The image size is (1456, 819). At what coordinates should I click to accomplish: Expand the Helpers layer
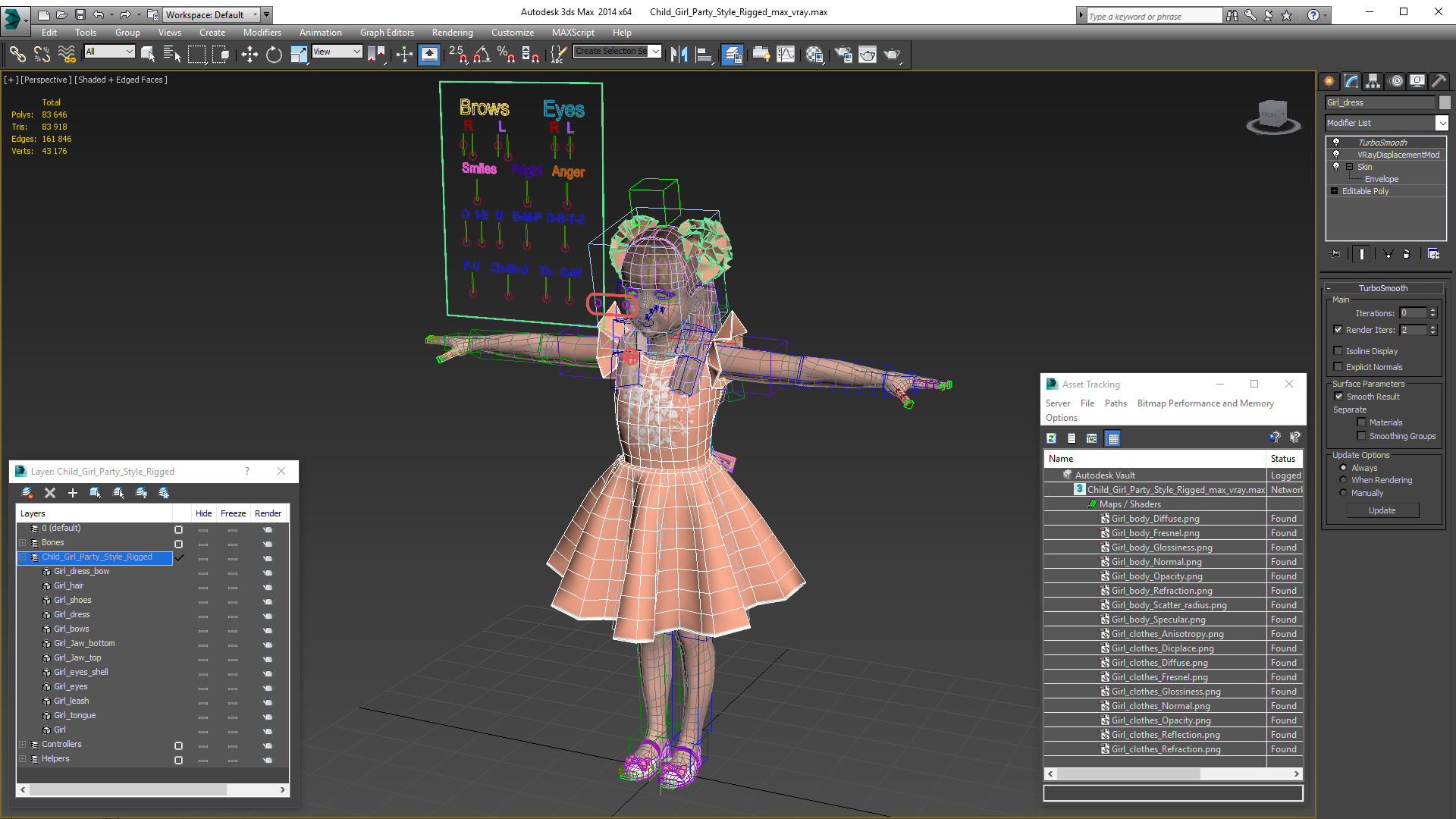click(23, 759)
